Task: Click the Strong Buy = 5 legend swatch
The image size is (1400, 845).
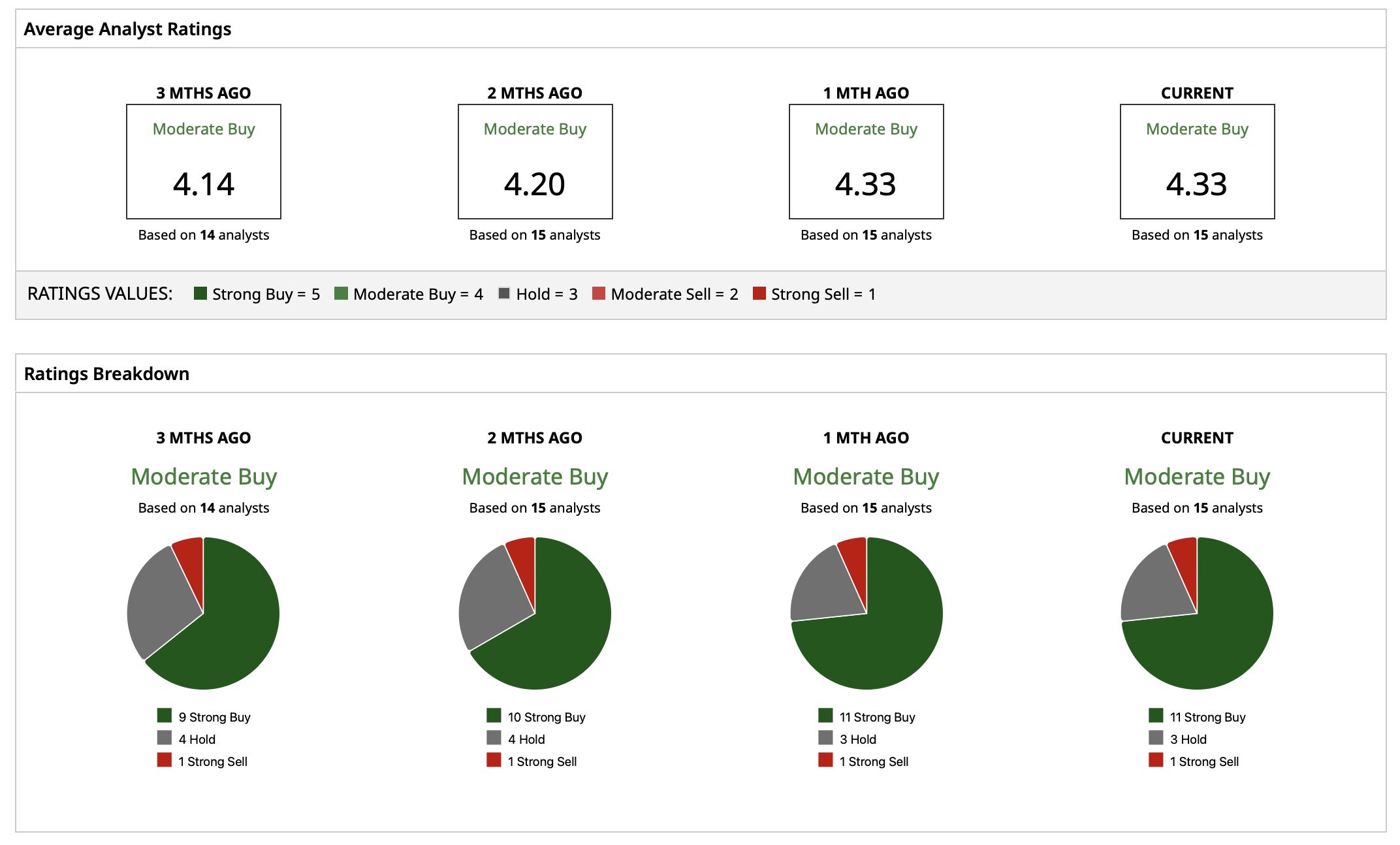Action: coord(200,293)
